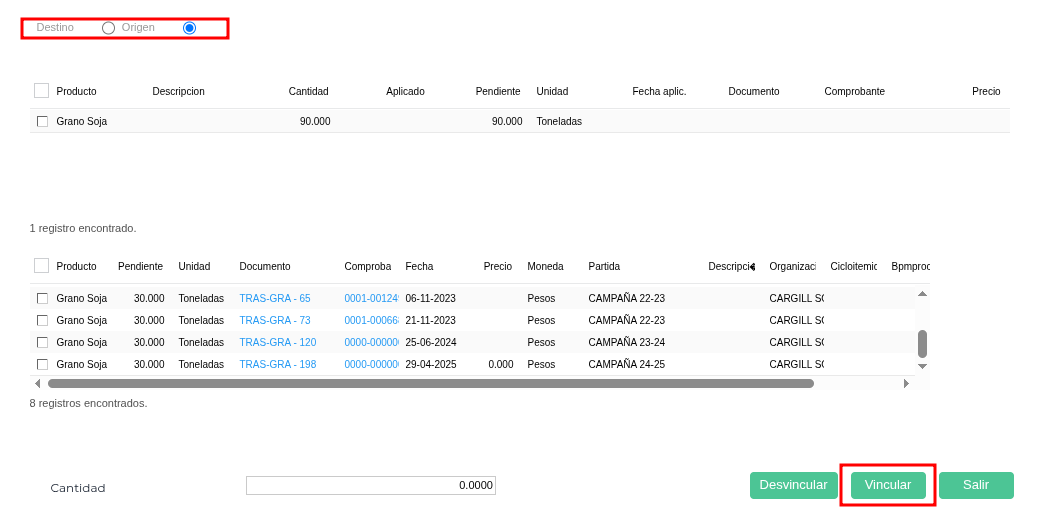Toggle select-all checkbox in upper table header
The width and height of the screenshot is (1040, 513).
(41, 91)
